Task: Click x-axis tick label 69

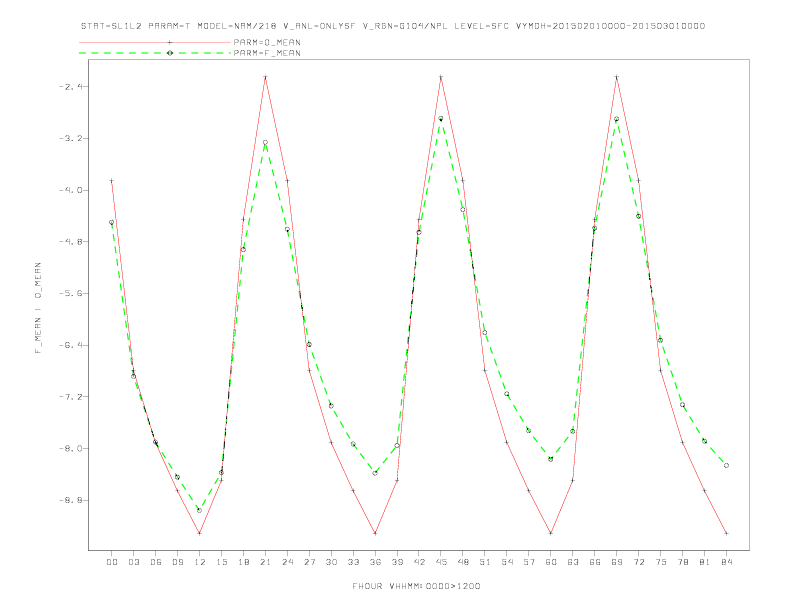Action: click(x=617, y=562)
